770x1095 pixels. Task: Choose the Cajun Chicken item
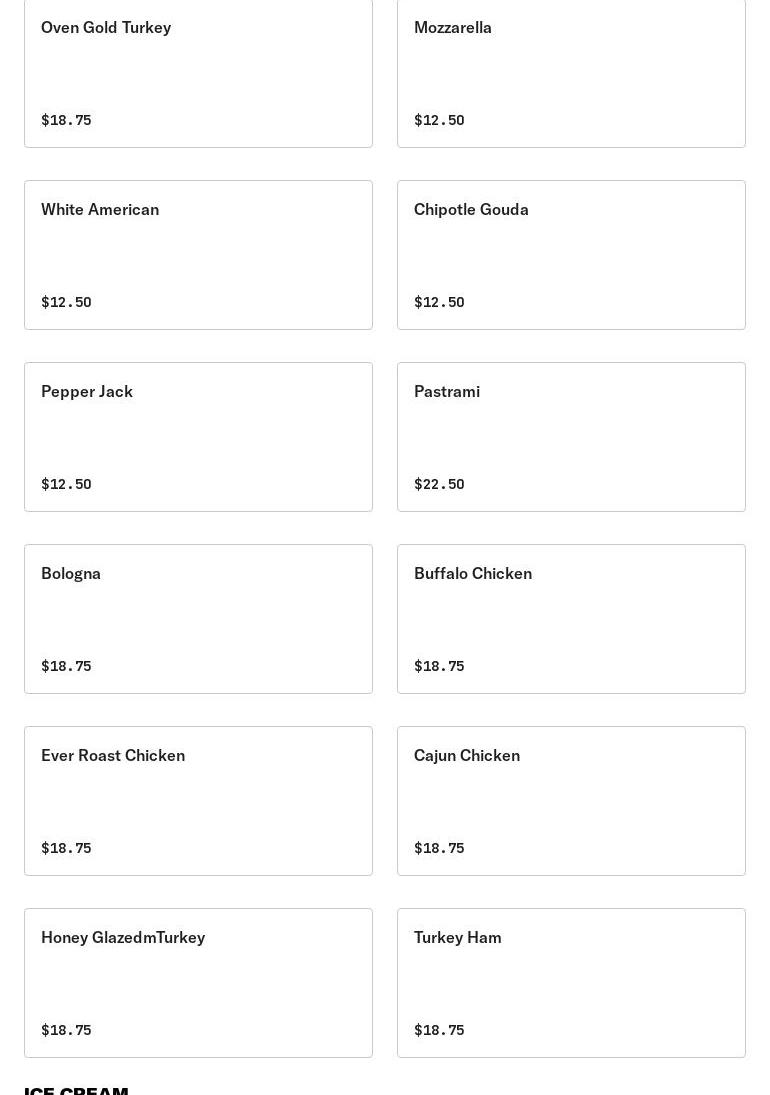[x=571, y=800]
